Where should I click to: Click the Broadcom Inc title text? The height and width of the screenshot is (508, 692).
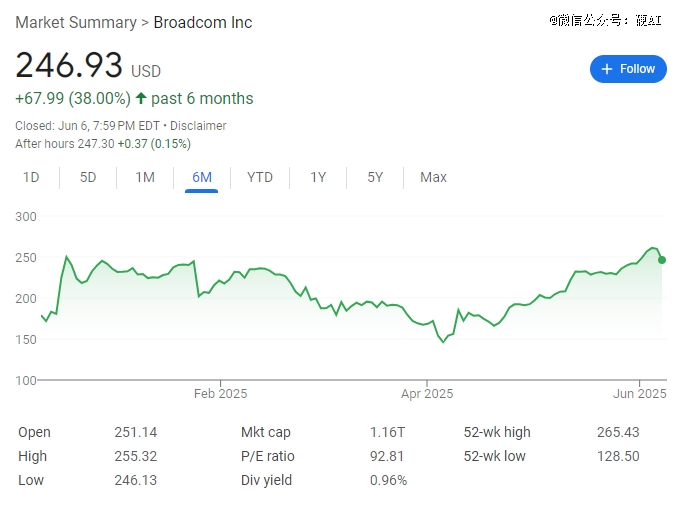(203, 23)
